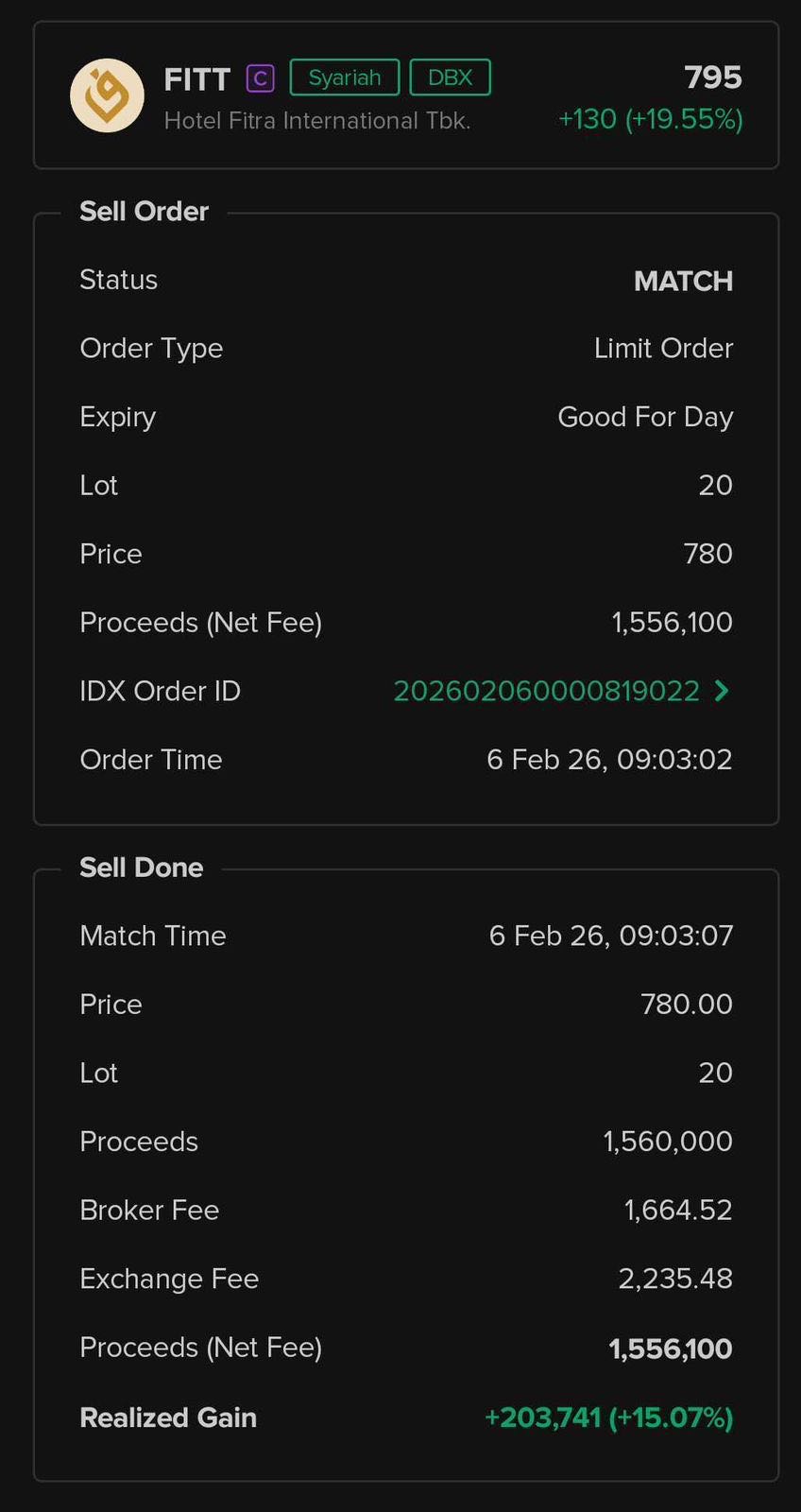Tap the Syariah tag badge
801x1512 pixels.
click(345, 77)
